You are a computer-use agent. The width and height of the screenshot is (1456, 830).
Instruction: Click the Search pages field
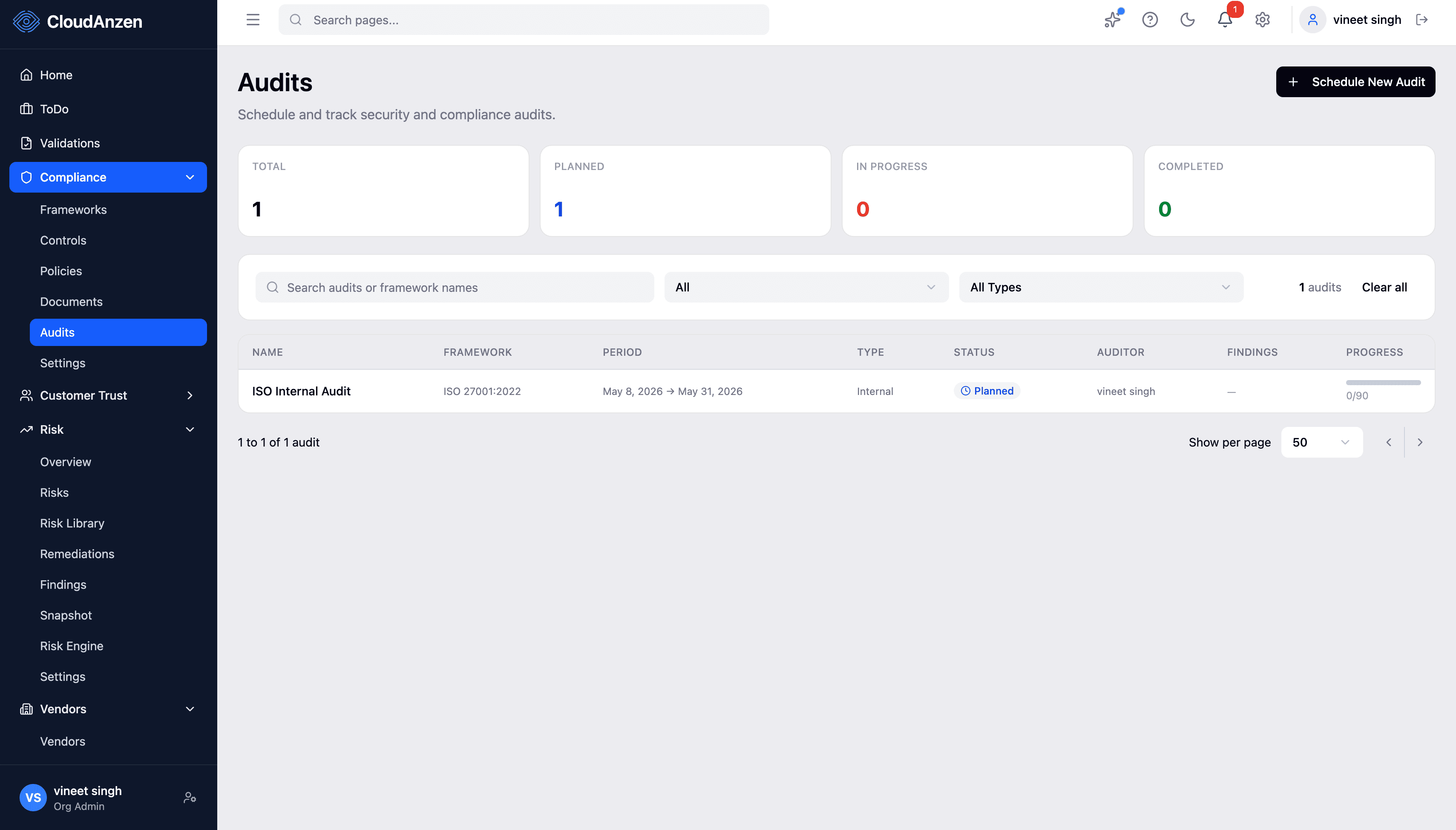[523, 20]
